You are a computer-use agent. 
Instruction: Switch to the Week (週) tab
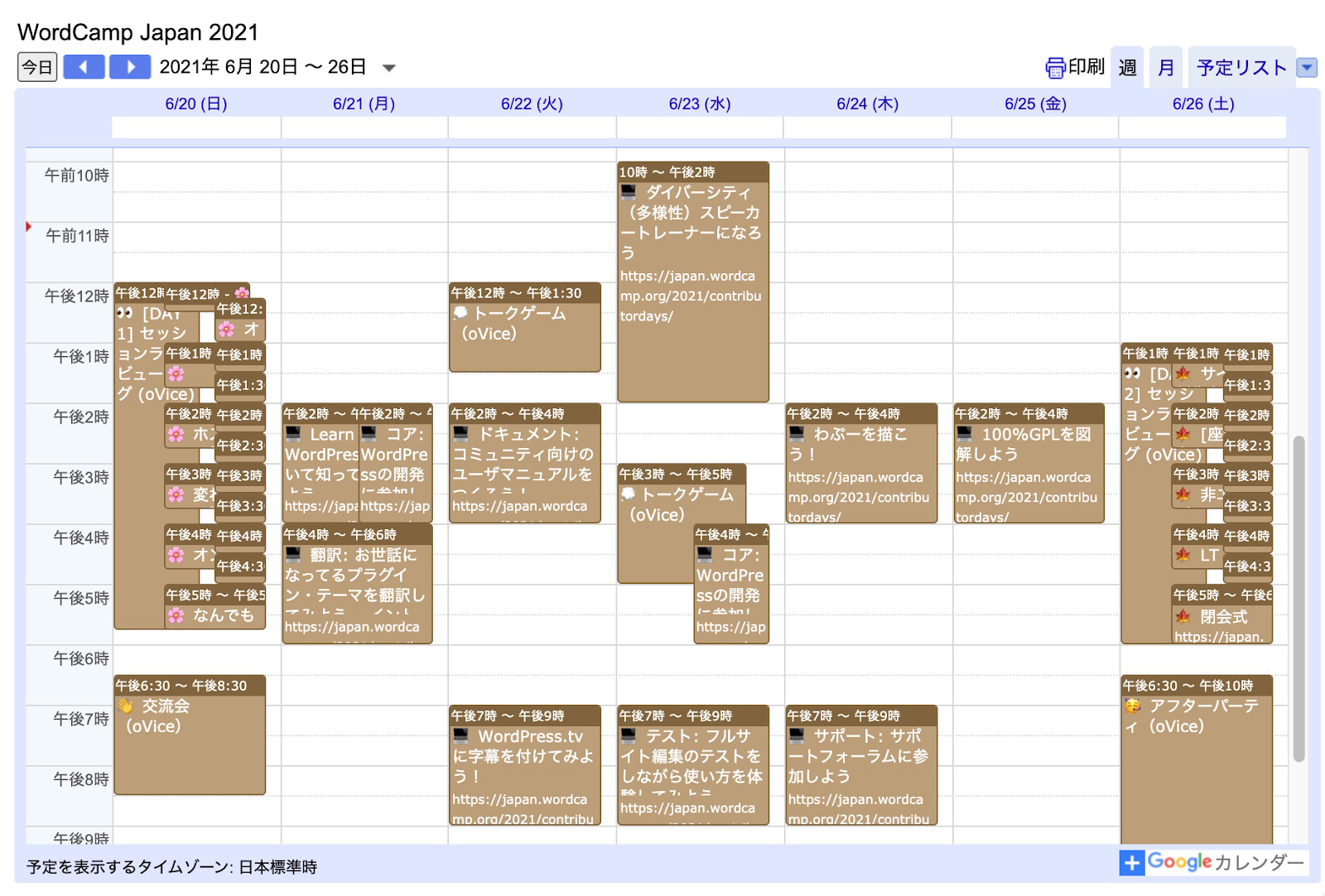tap(1127, 68)
